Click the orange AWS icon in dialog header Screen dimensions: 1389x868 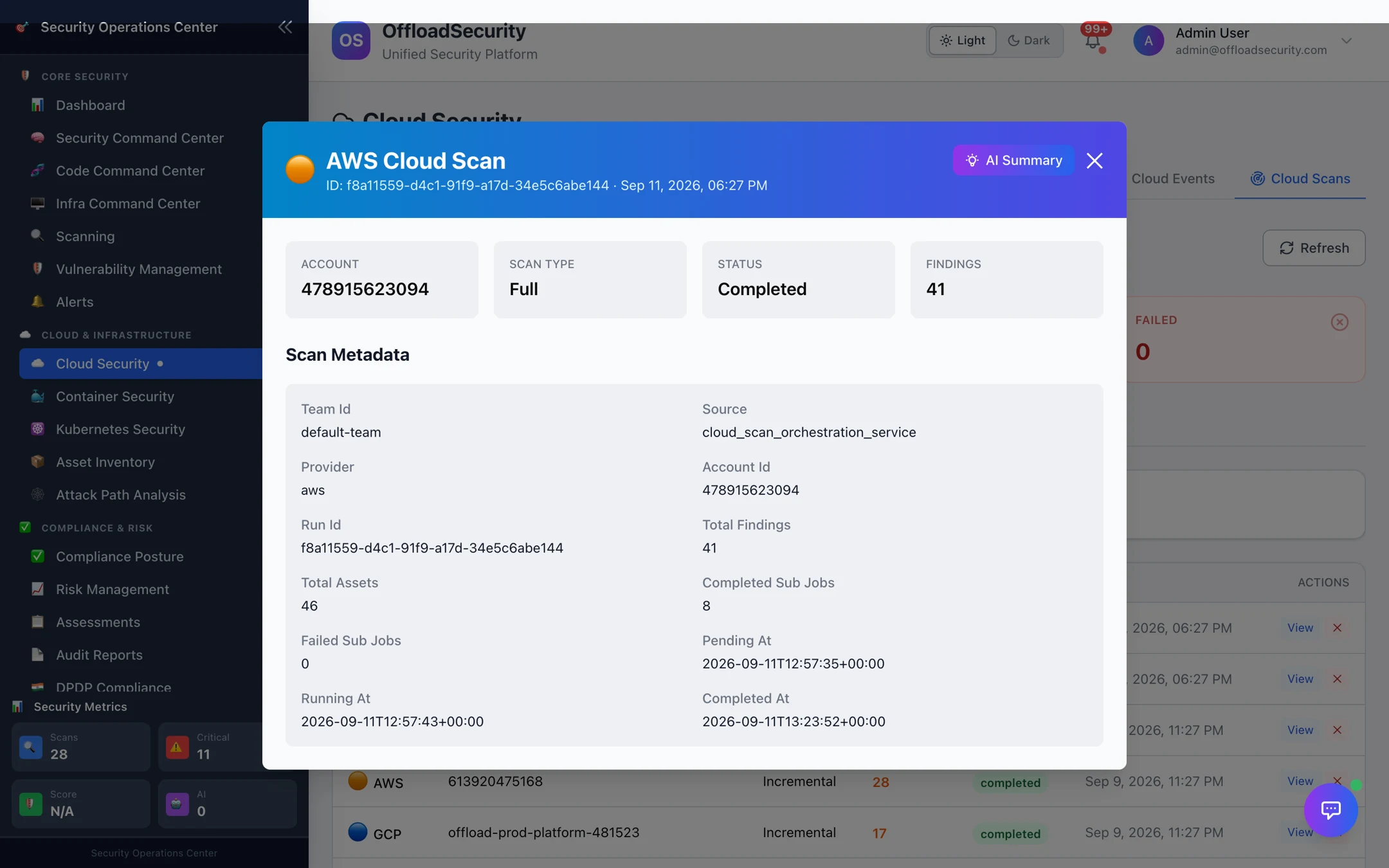(x=300, y=169)
